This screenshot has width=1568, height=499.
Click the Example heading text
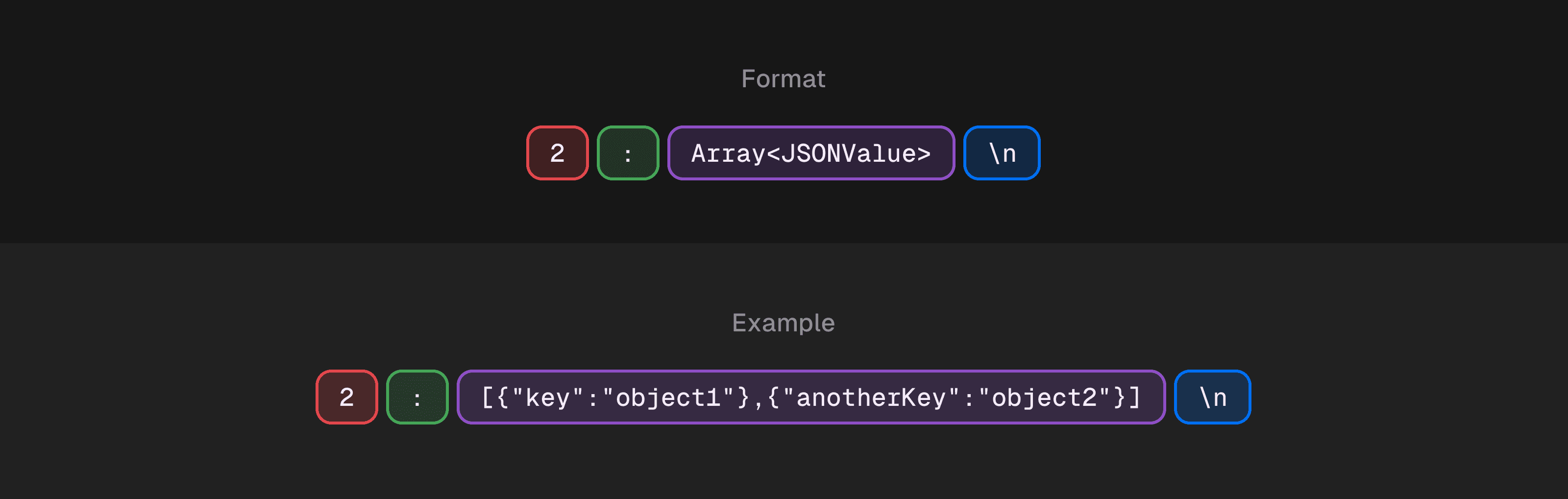(783, 323)
